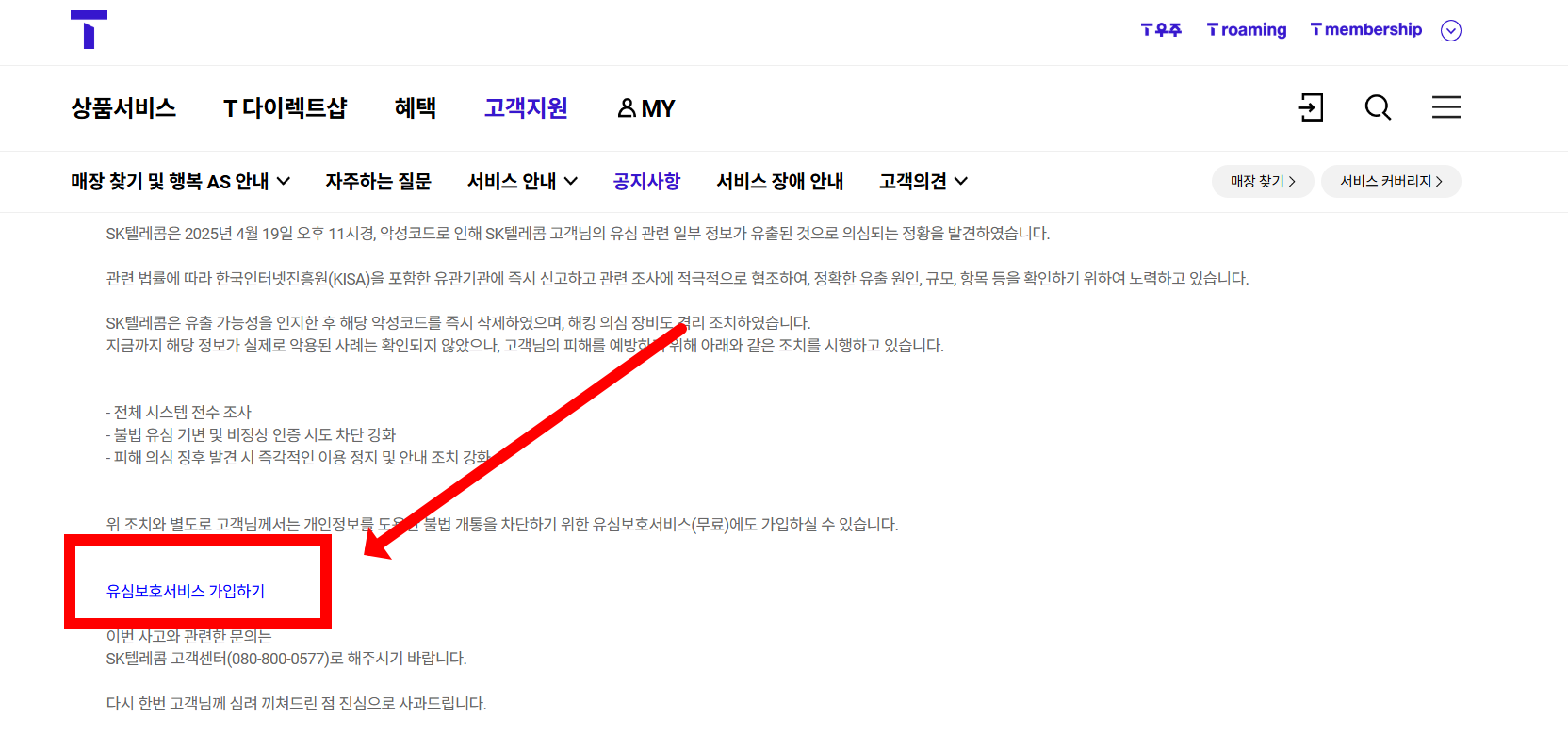Expand the 서비스 안내 dropdown

tap(523, 181)
